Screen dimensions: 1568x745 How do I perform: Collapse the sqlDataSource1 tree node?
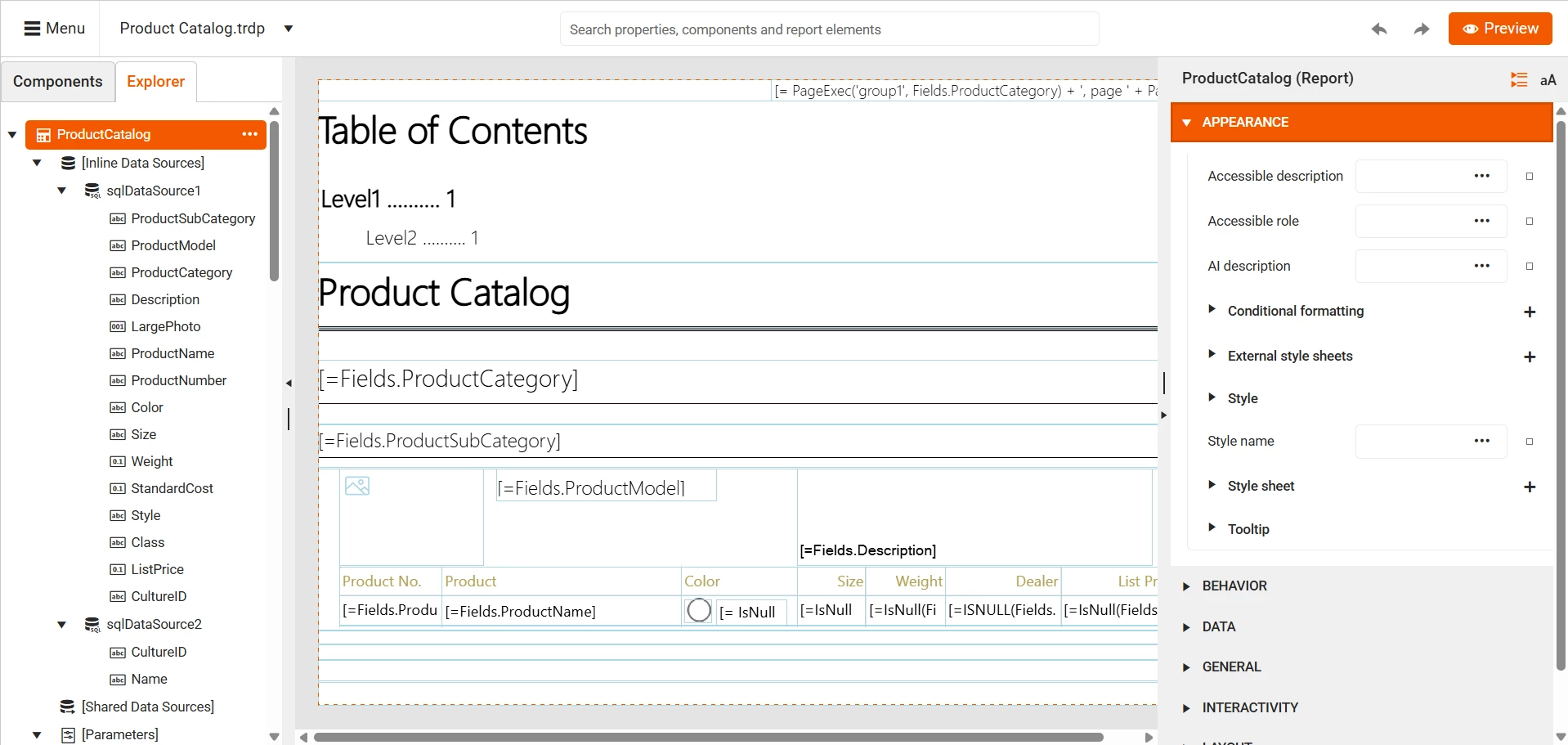tap(62, 191)
